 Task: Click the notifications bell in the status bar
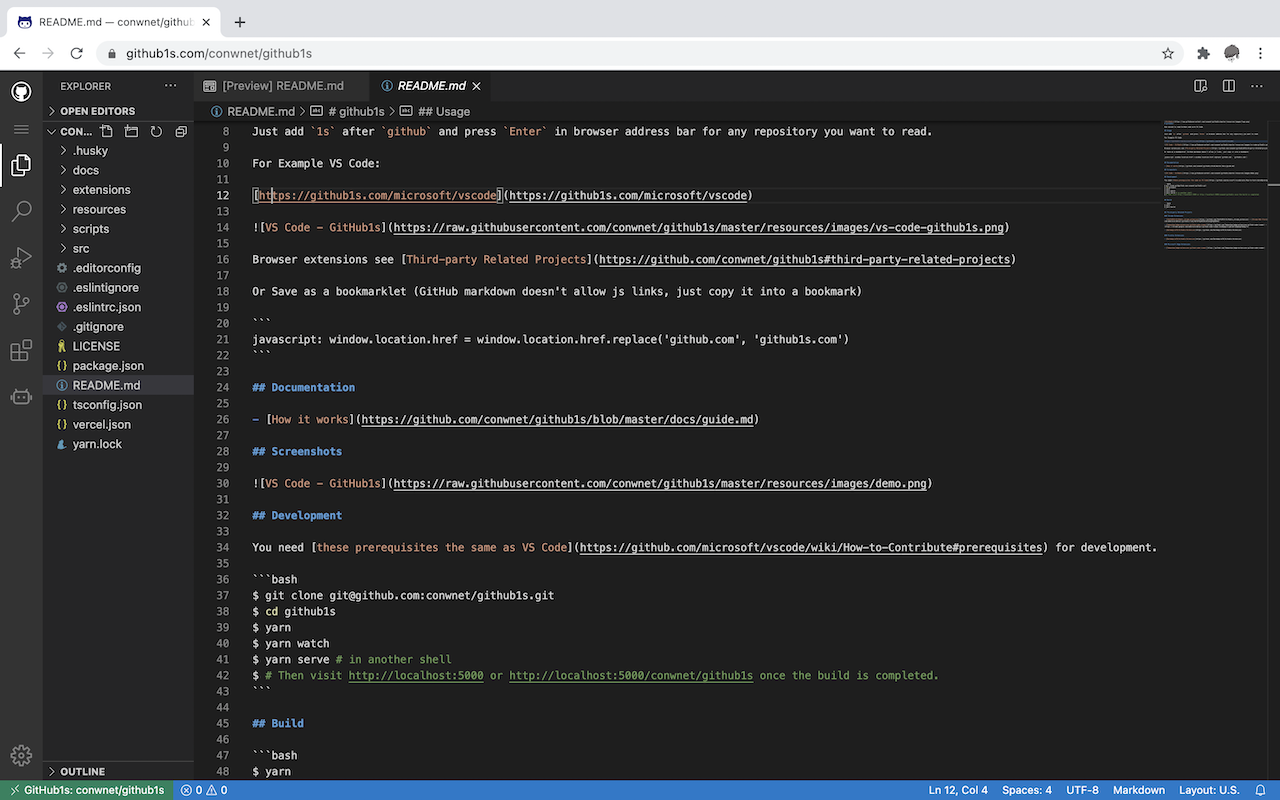click(x=1261, y=789)
